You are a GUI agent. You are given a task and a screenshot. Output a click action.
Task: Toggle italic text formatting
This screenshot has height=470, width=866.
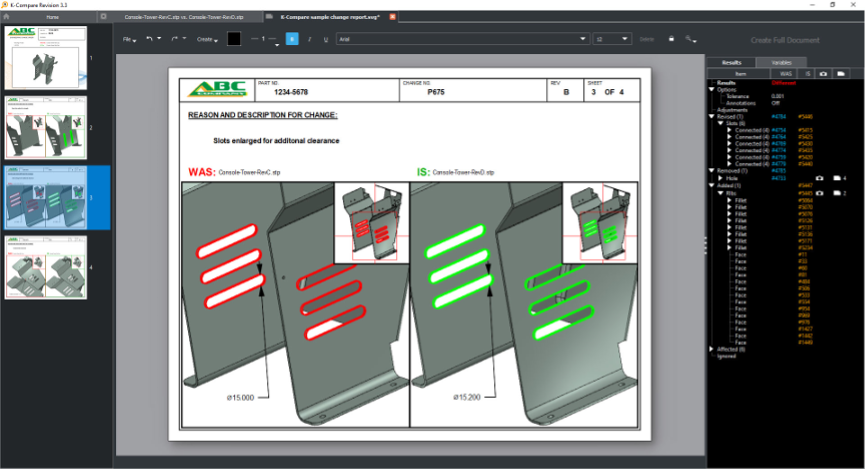pyautogui.click(x=310, y=39)
